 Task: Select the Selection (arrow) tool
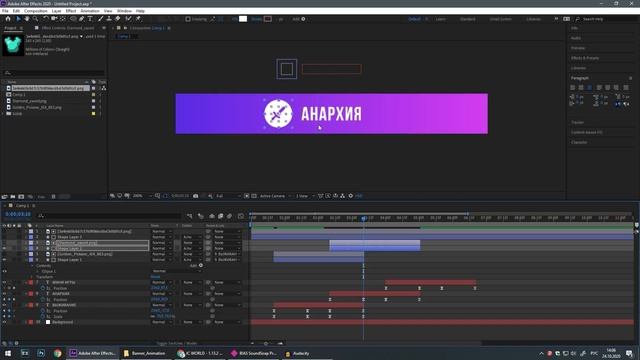pos(18,19)
